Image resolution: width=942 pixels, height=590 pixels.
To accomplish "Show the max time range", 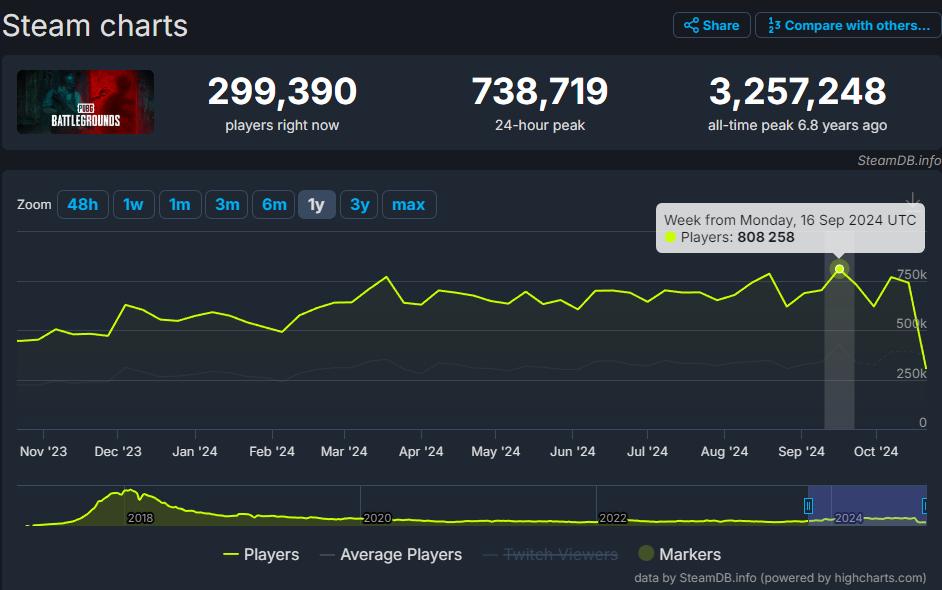I will pyautogui.click(x=409, y=205).
